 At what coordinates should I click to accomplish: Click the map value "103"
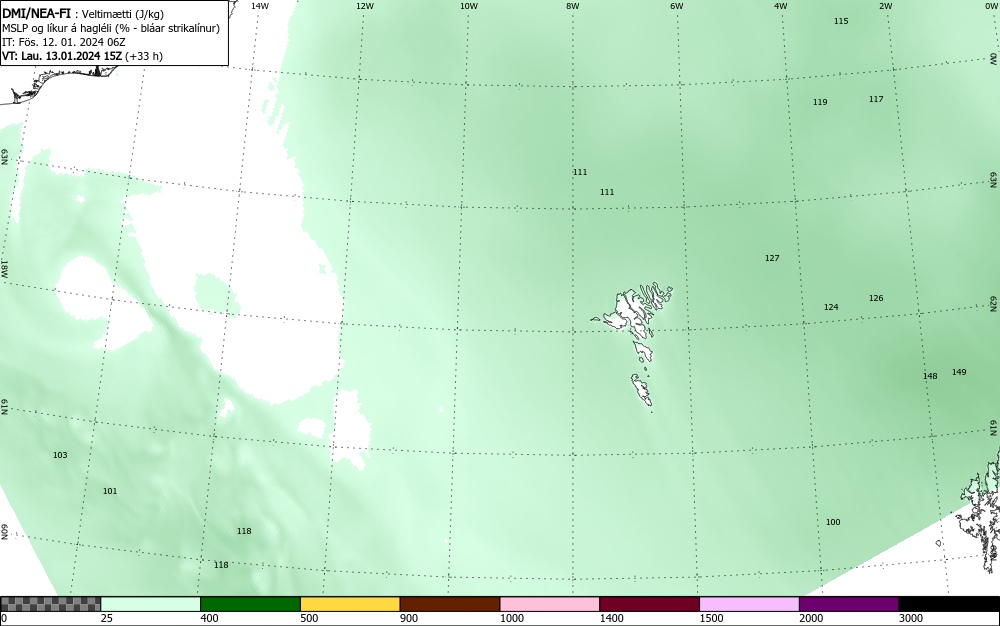tap(60, 455)
